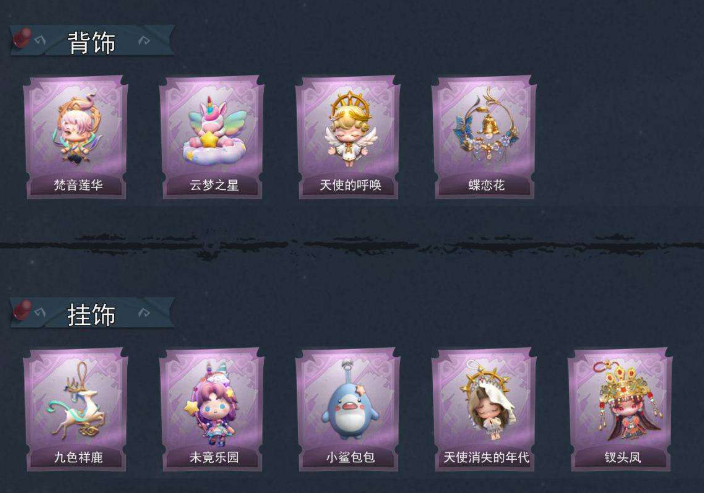
Task: Open the 挂饰 category header
Action: [x=92, y=313]
